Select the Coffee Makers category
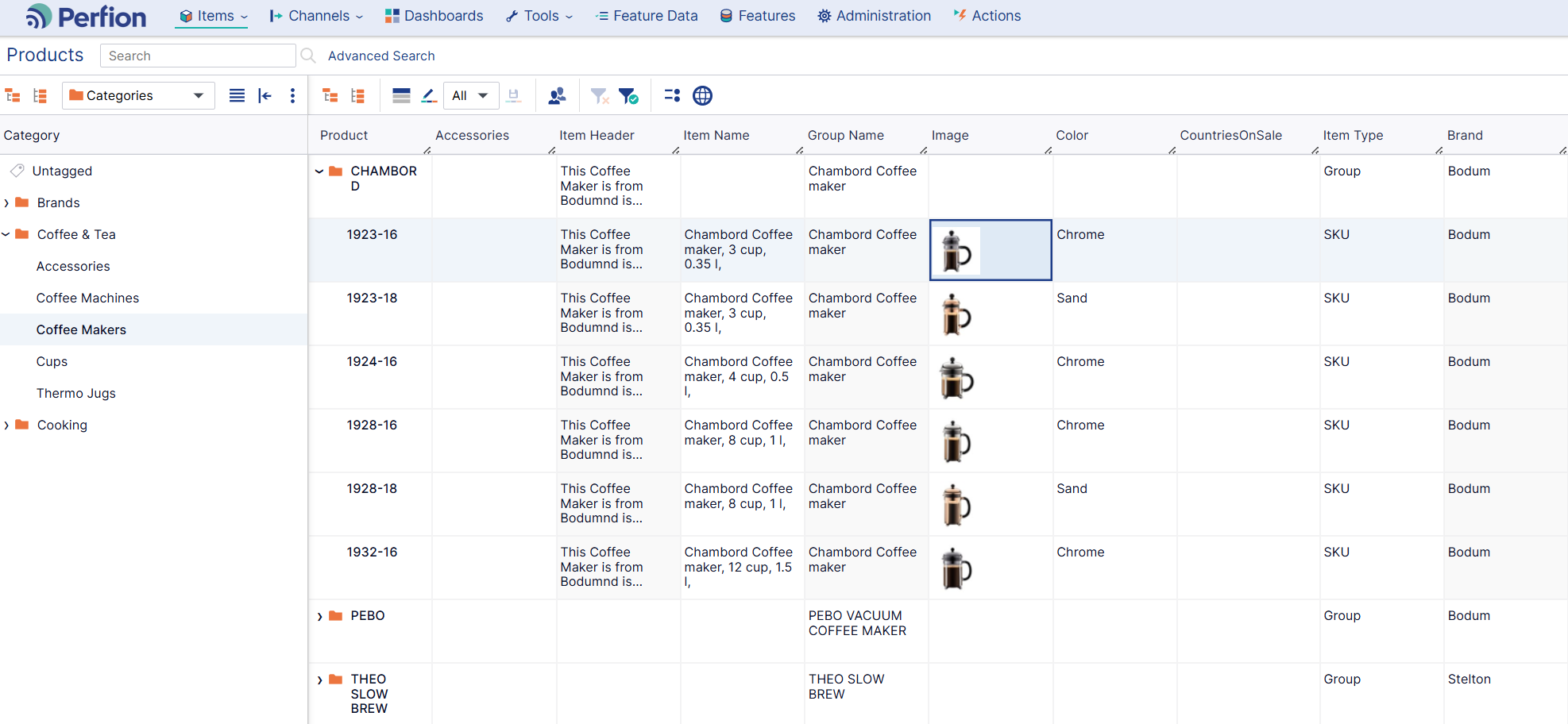The image size is (1568, 724). tap(81, 329)
